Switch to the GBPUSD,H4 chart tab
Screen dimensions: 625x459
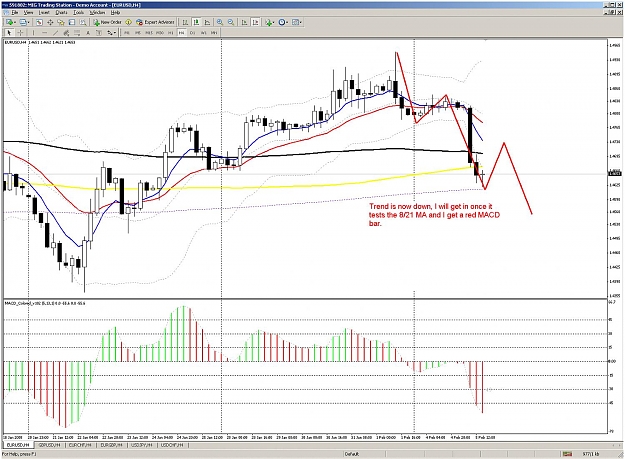(x=49, y=445)
